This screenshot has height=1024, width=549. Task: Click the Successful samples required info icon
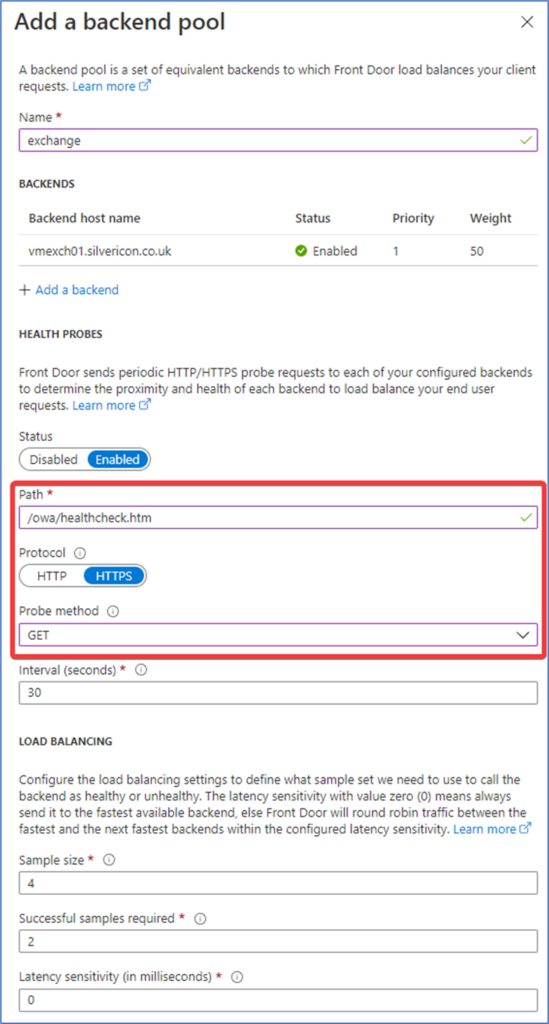point(200,919)
